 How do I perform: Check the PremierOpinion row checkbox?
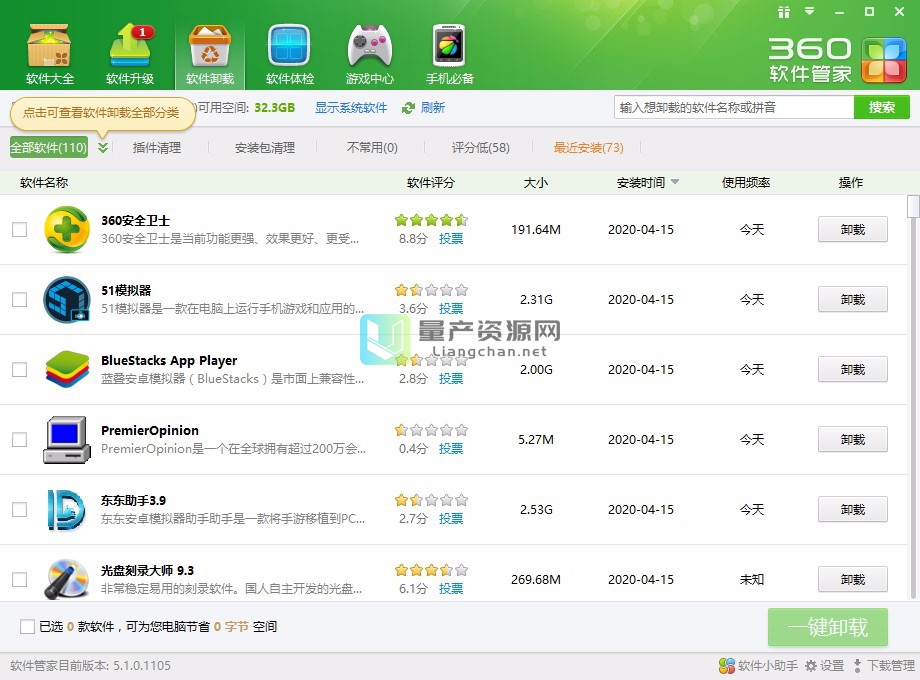(19, 439)
